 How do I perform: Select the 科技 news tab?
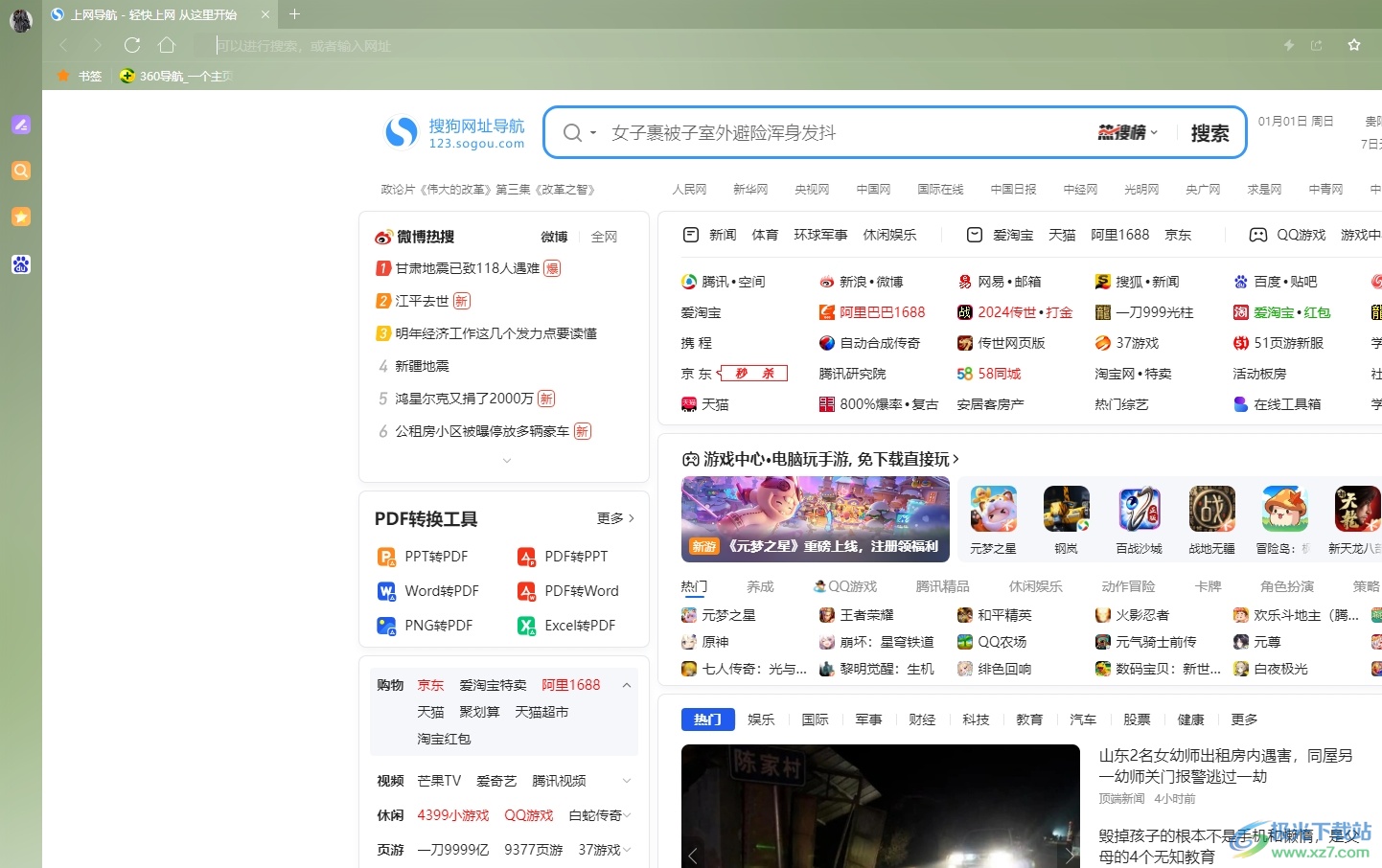click(x=976, y=720)
